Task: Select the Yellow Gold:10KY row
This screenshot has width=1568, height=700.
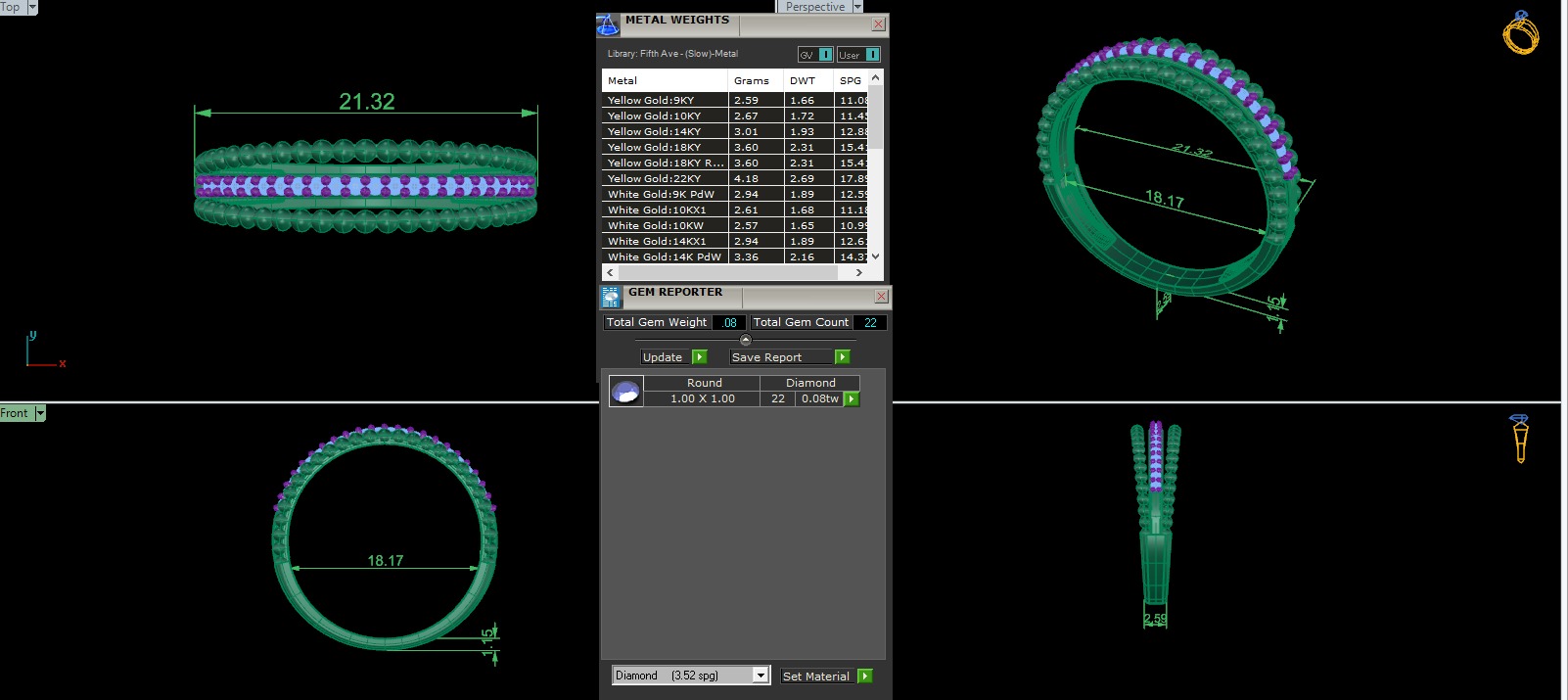Action: click(735, 116)
